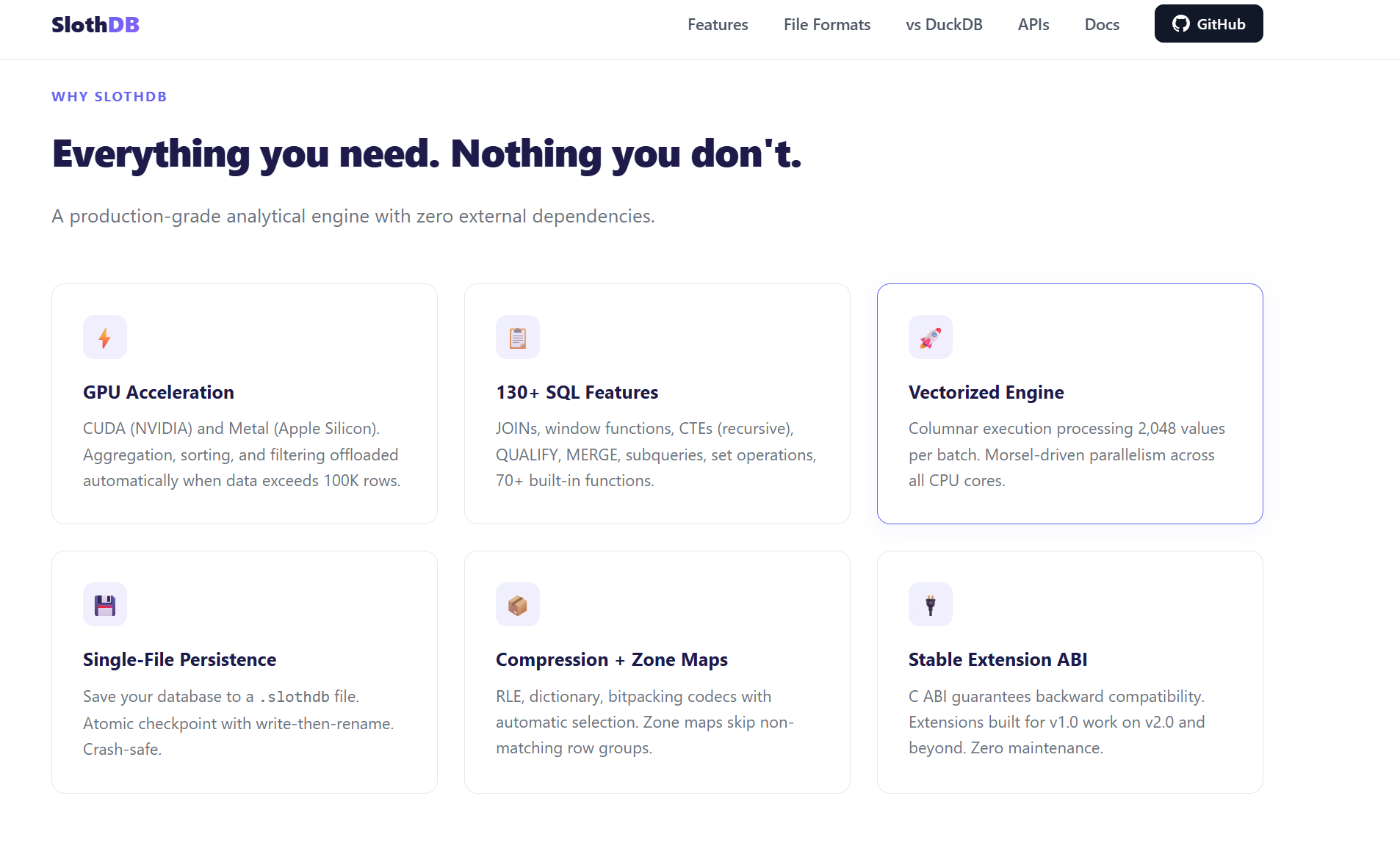Open the Features nav link
Screen dimensions: 1400x851
tap(718, 24)
